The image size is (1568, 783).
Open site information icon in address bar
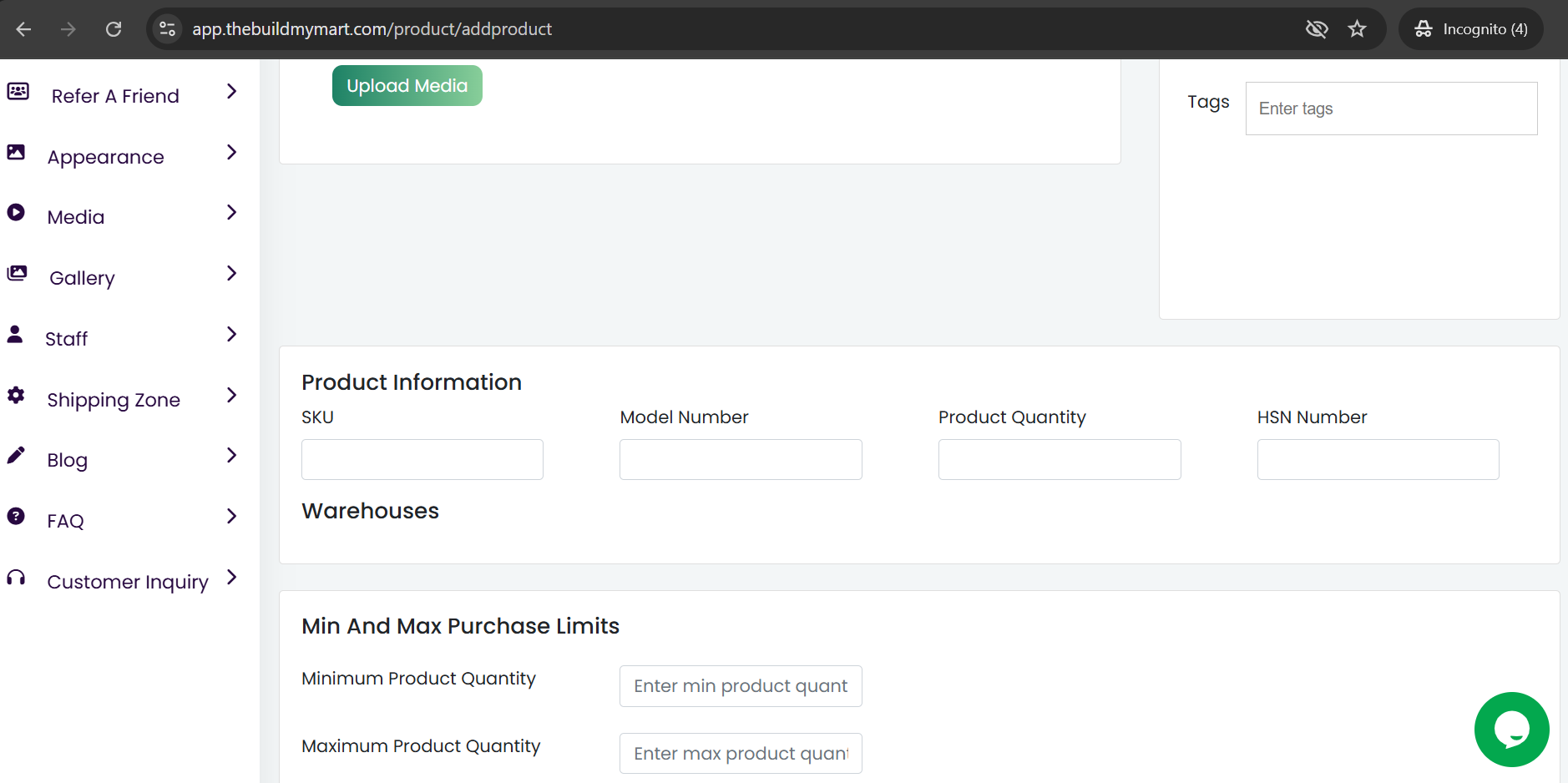[x=167, y=29]
